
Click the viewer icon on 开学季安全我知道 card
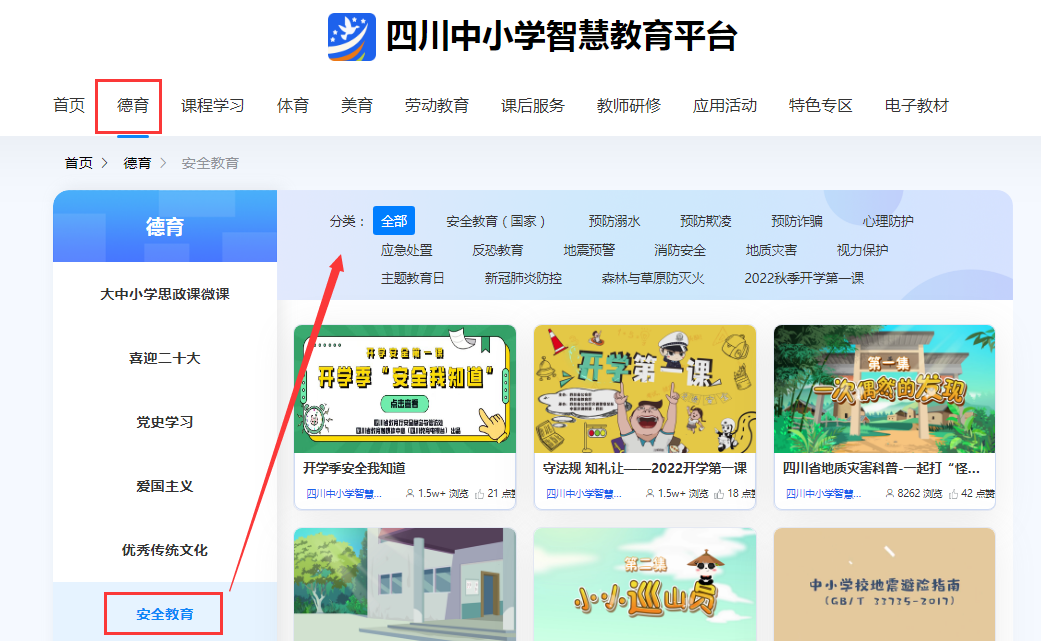coord(410,494)
